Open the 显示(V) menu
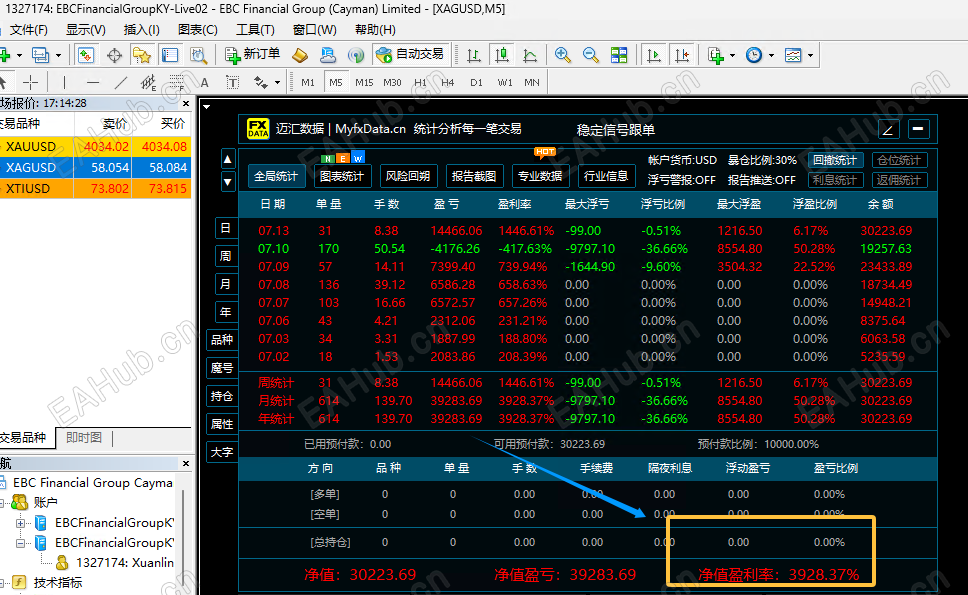Viewport: 968px width, 595px height. coord(86,30)
